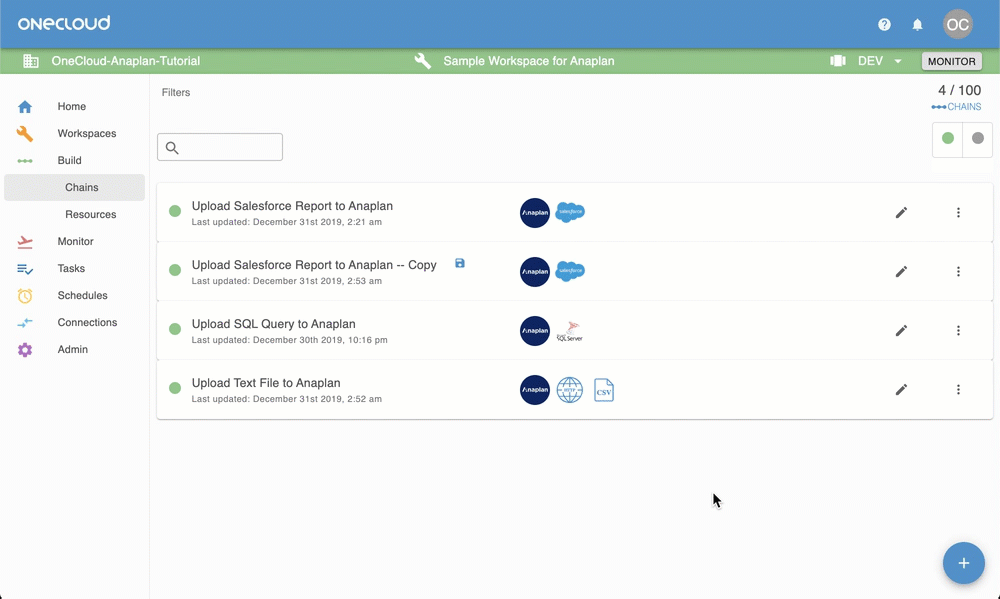Toggle the green active-chains filter
1000x599 pixels.
point(948,138)
